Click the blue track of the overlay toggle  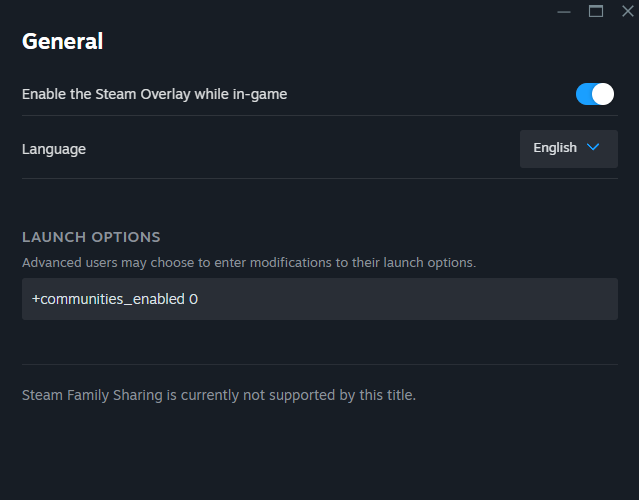click(584, 94)
